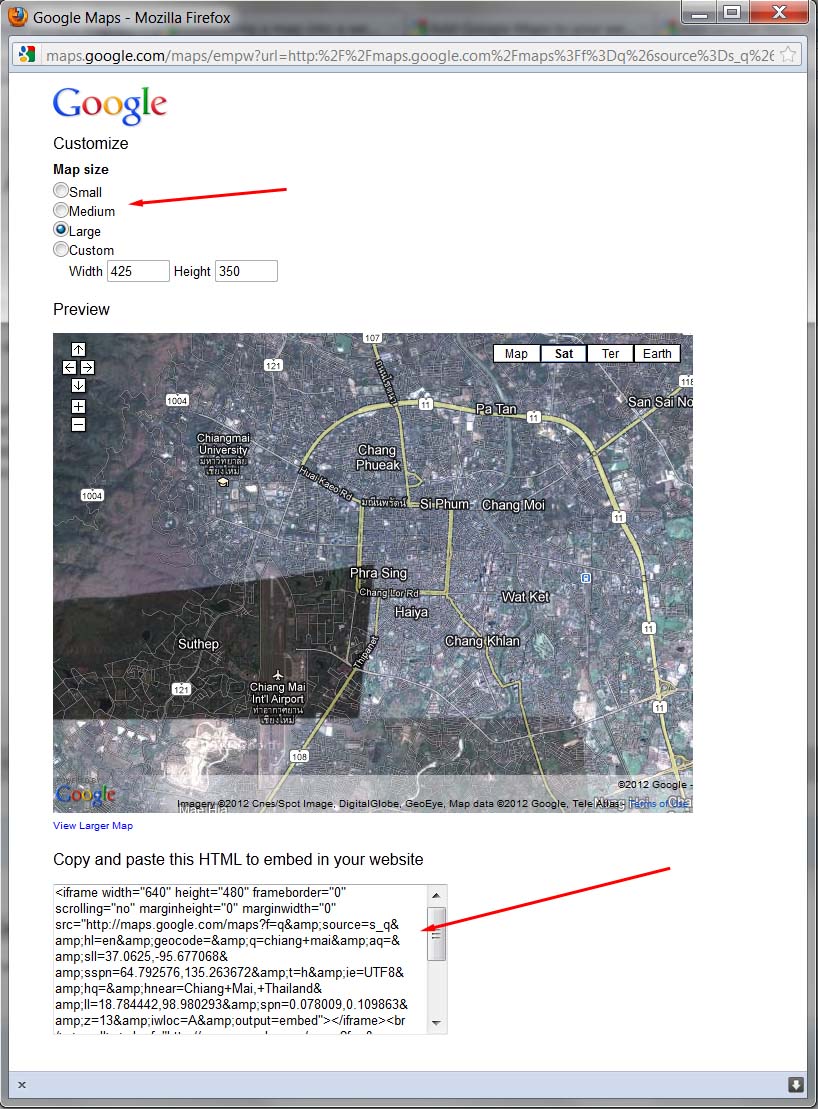
Task: Minimize the Firefox window
Action: pos(699,13)
